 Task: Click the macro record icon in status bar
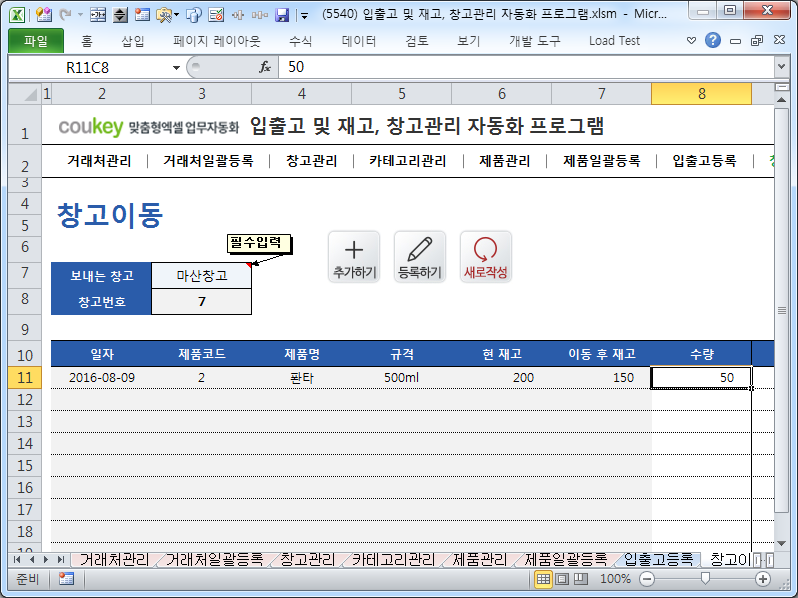tap(66, 579)
